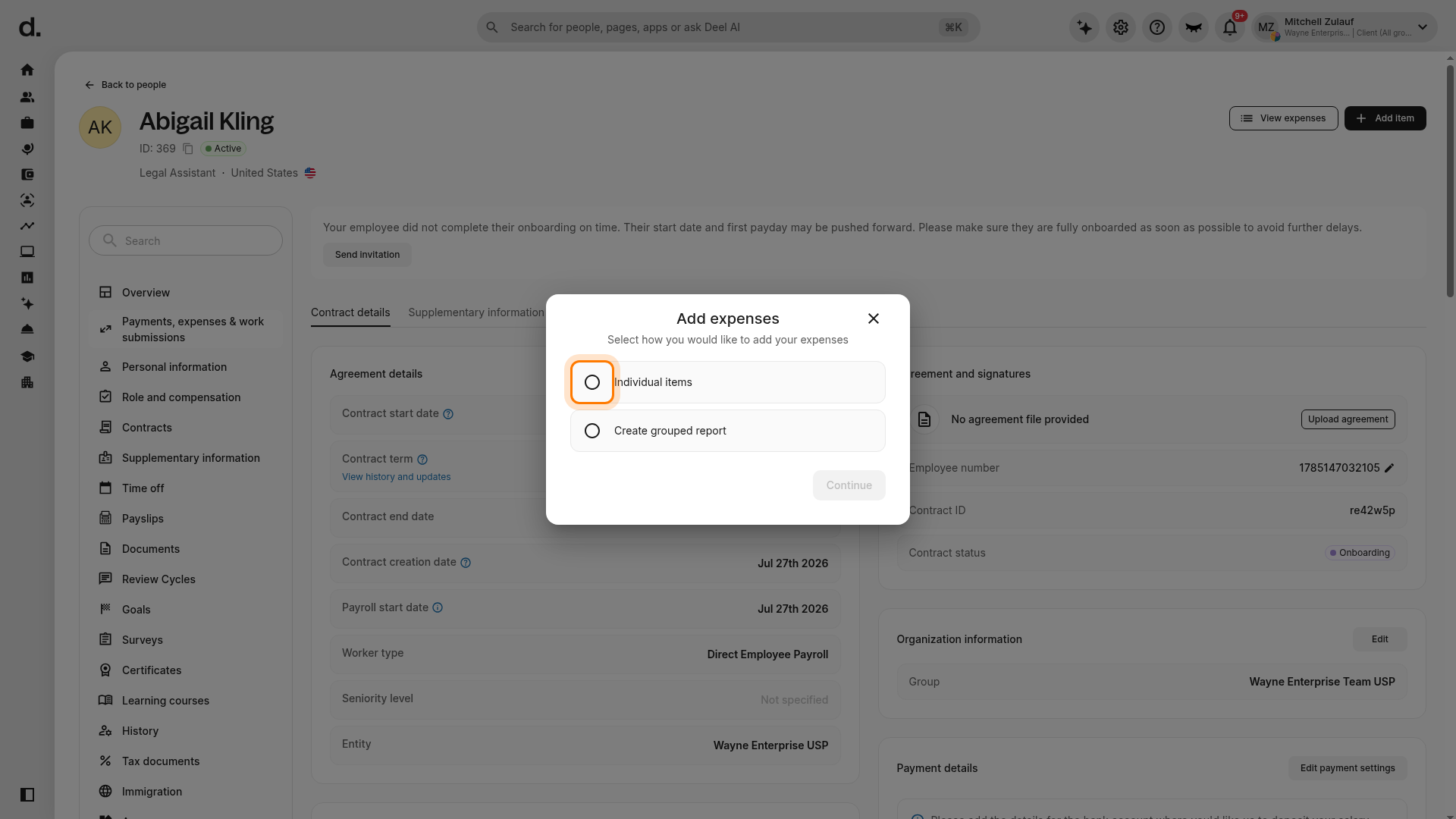Expand the Mitchell Zulauf account menu
This screenshot has width=1456, height=819.
[1344, 27]
